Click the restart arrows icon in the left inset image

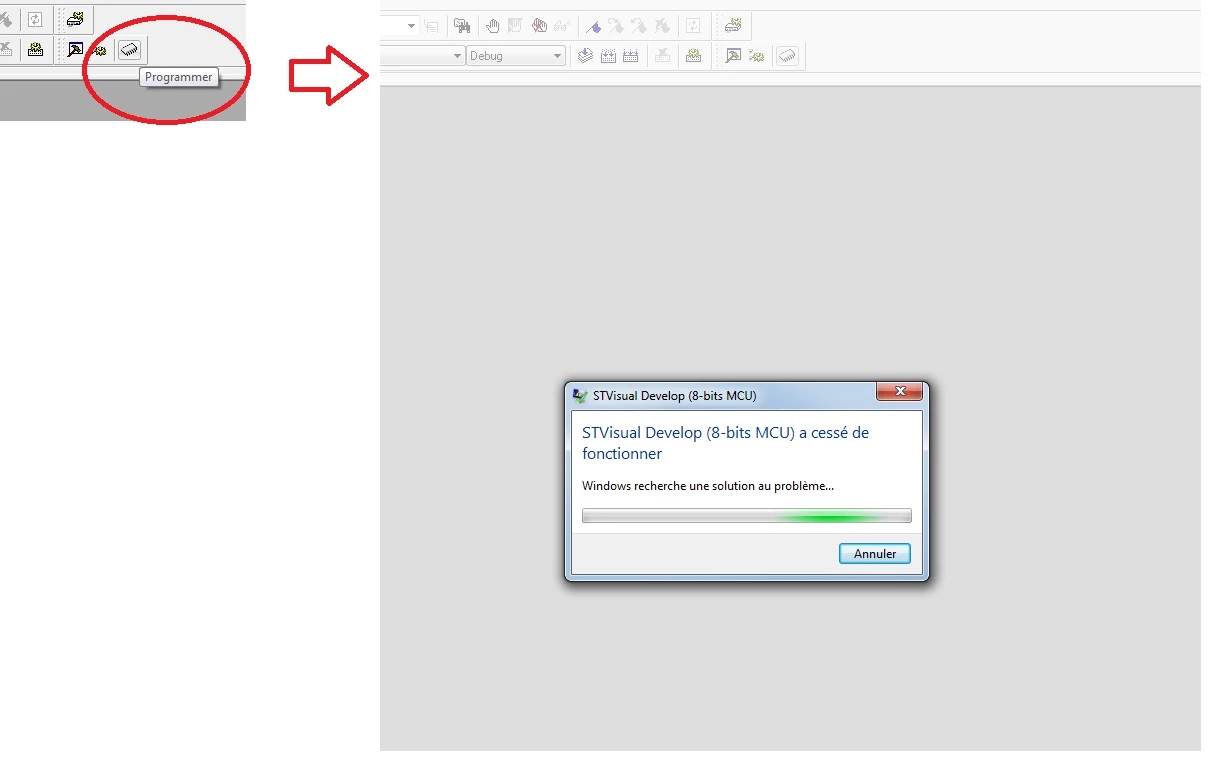(35, 19)
